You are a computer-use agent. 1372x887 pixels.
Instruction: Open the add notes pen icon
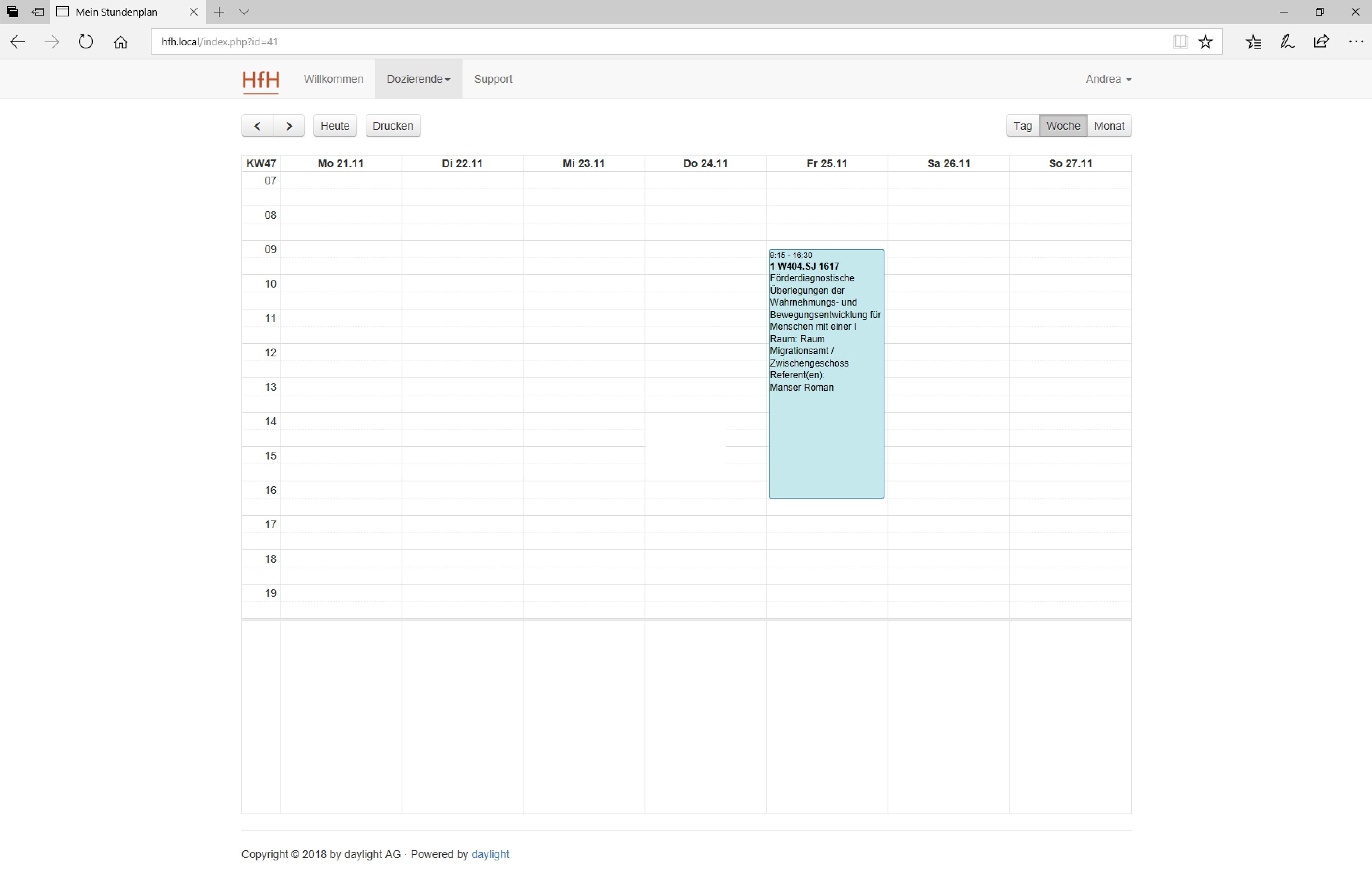point(1287,41)
